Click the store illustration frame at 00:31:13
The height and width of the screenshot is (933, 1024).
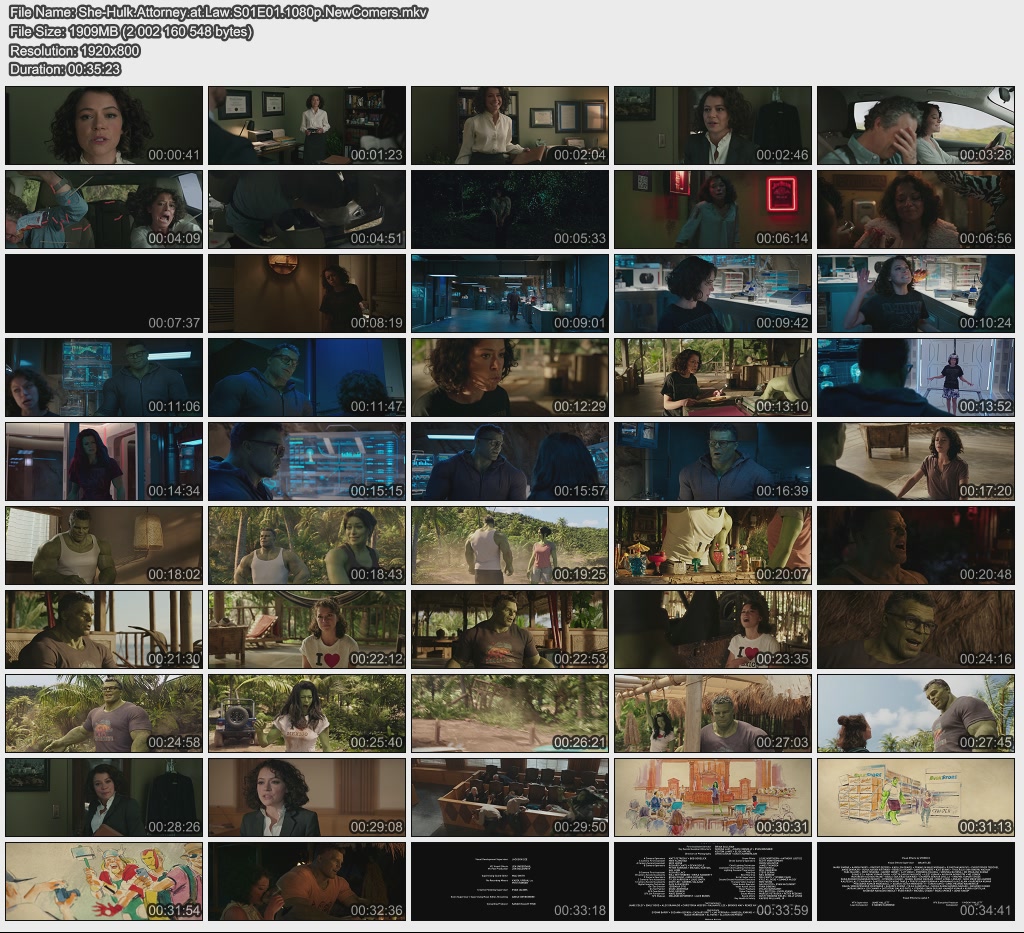tap(916, 798)
